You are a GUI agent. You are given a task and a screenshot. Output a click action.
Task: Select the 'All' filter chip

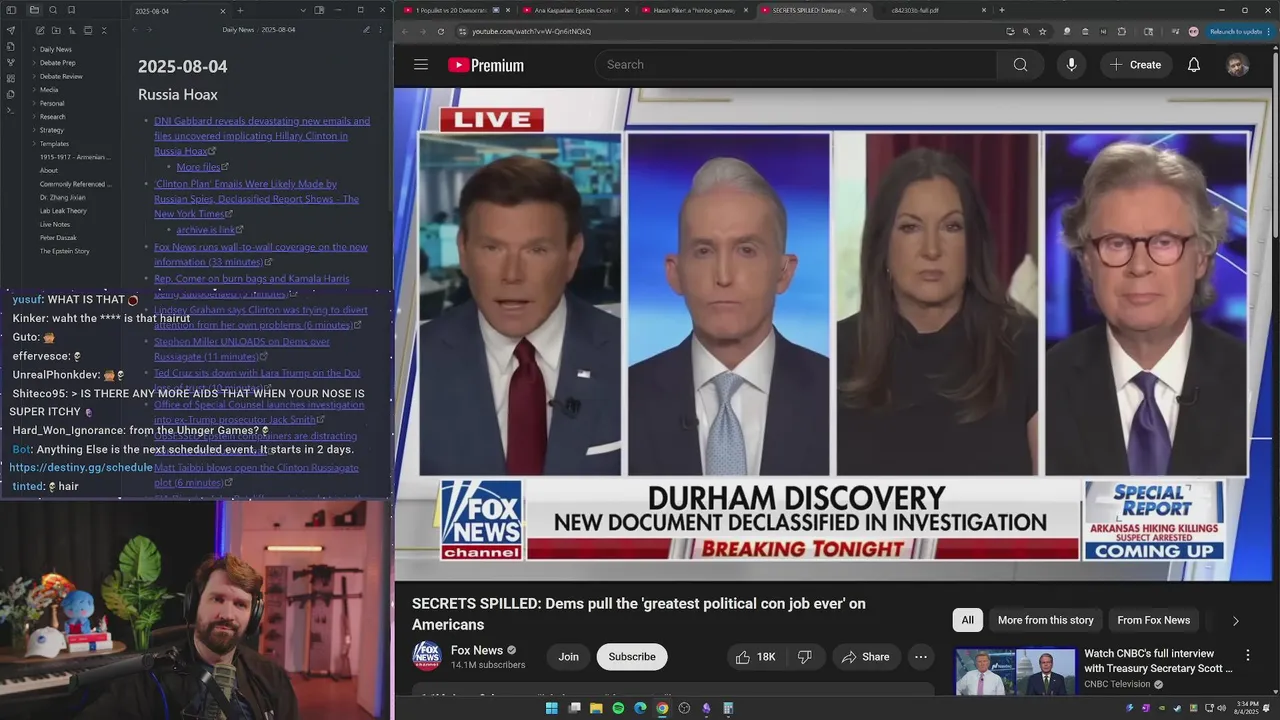tap(967, 620)
